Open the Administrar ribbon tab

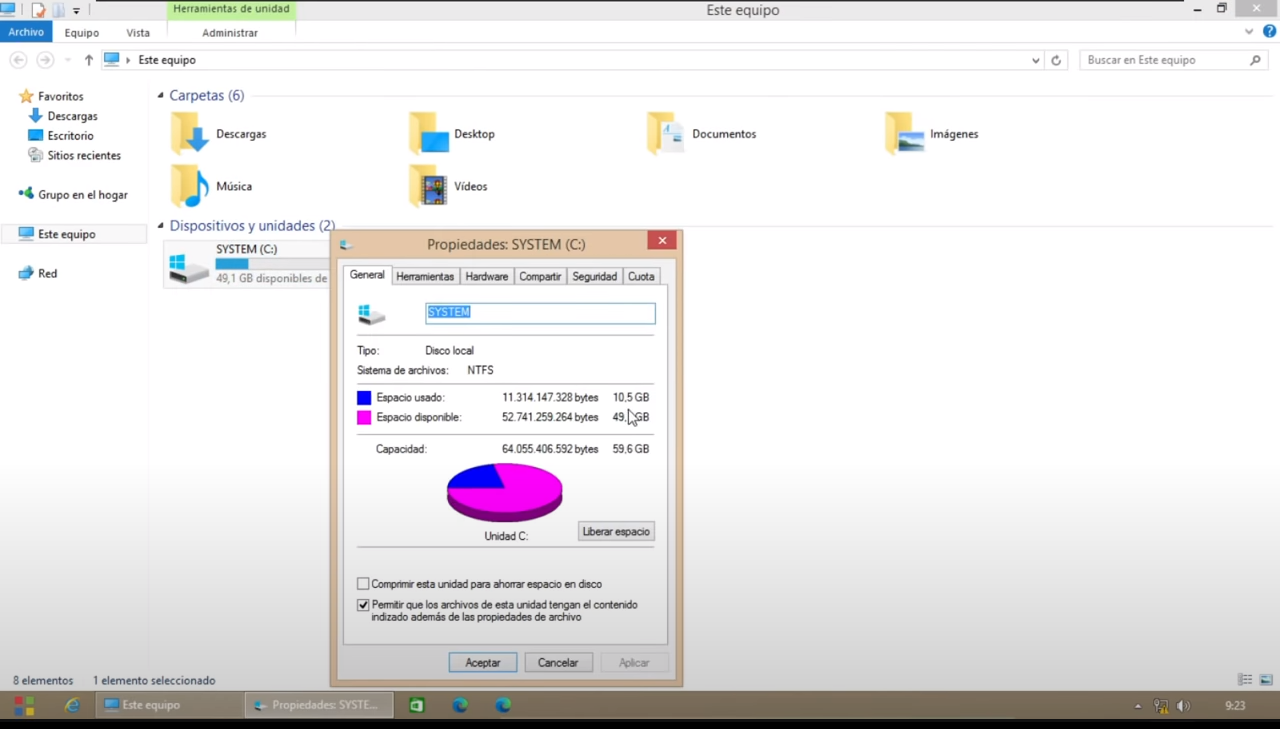click(x=229, y=32)
